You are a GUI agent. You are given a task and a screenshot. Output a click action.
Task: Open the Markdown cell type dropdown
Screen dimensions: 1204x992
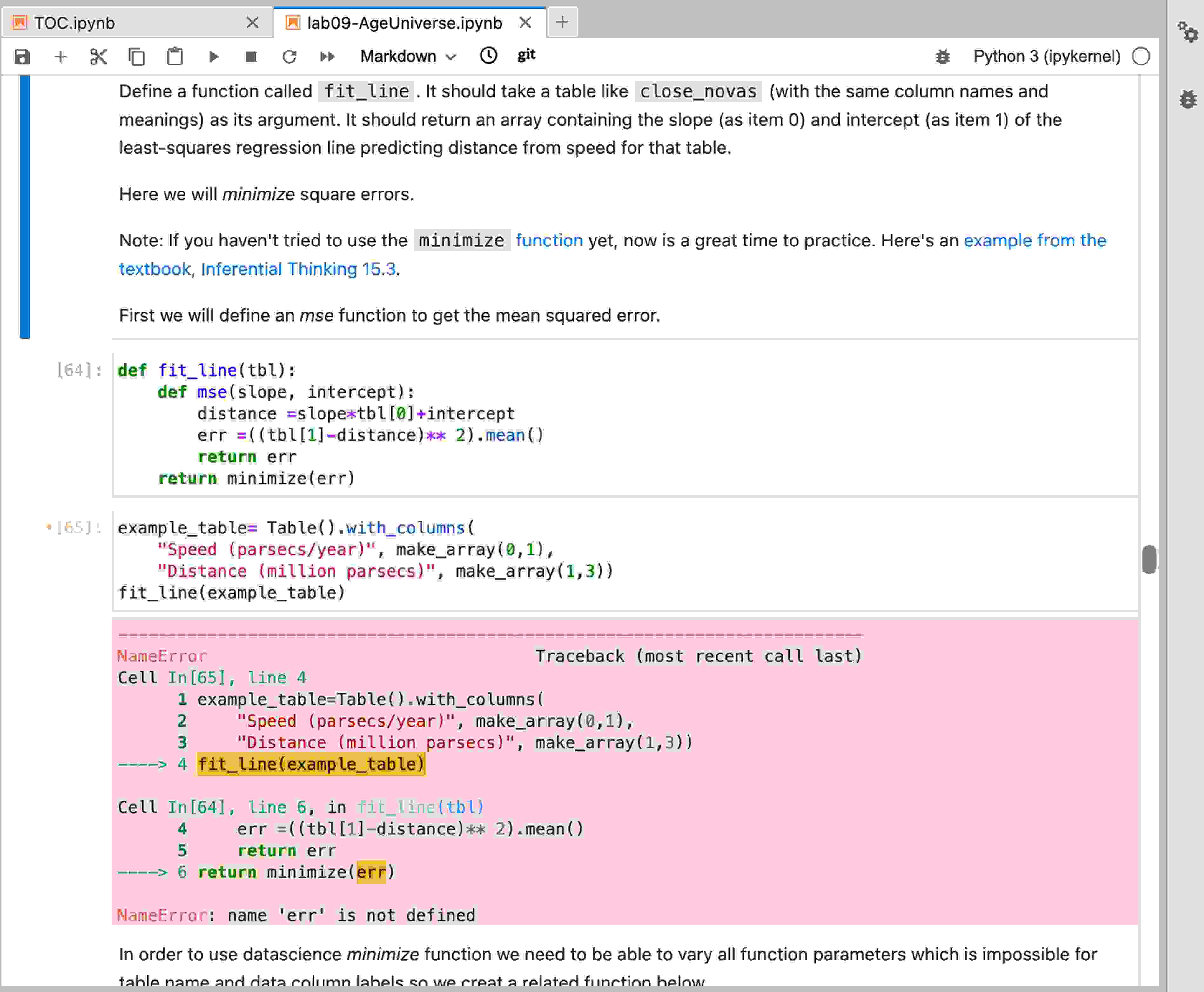(407, 57)
